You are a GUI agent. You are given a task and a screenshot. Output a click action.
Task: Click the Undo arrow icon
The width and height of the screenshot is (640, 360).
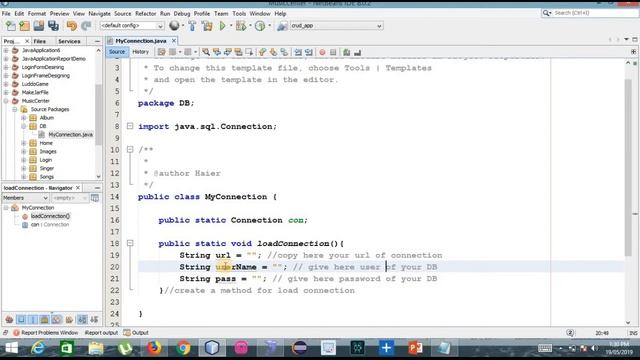coord(72,26)
